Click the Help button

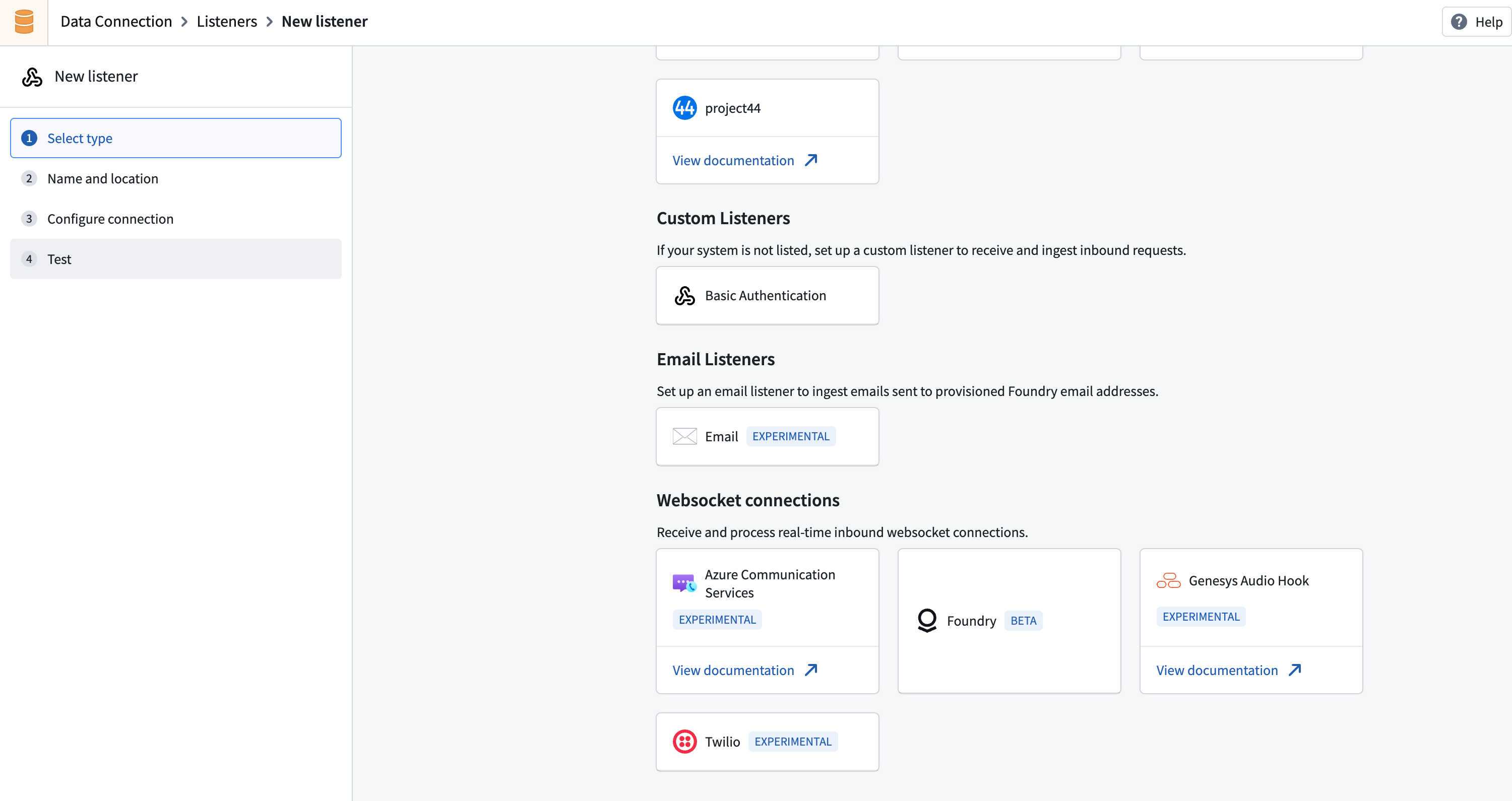click(x=1476, y=22)
